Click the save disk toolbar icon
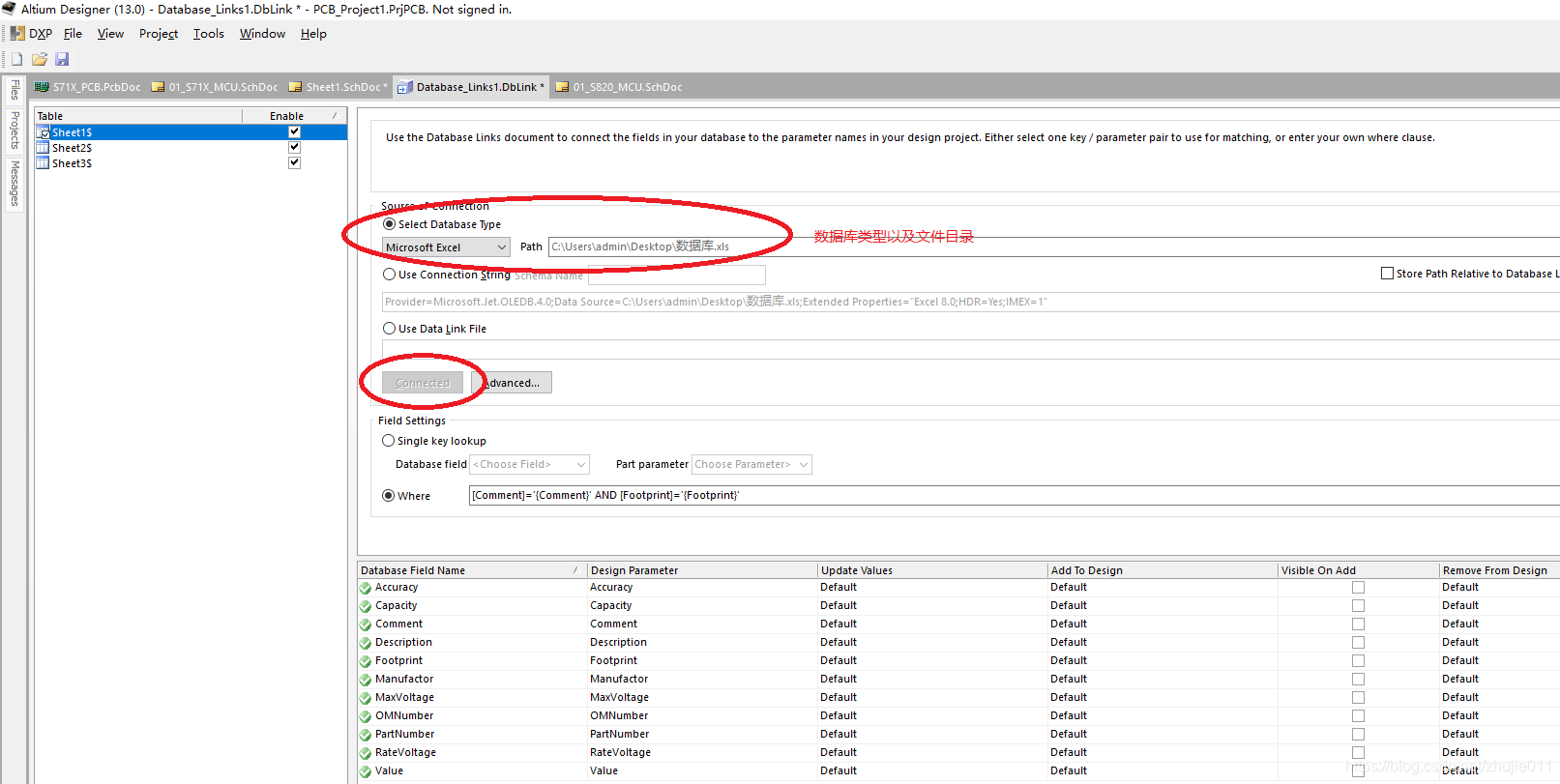The image size is (1560, 784). point(62,59)
